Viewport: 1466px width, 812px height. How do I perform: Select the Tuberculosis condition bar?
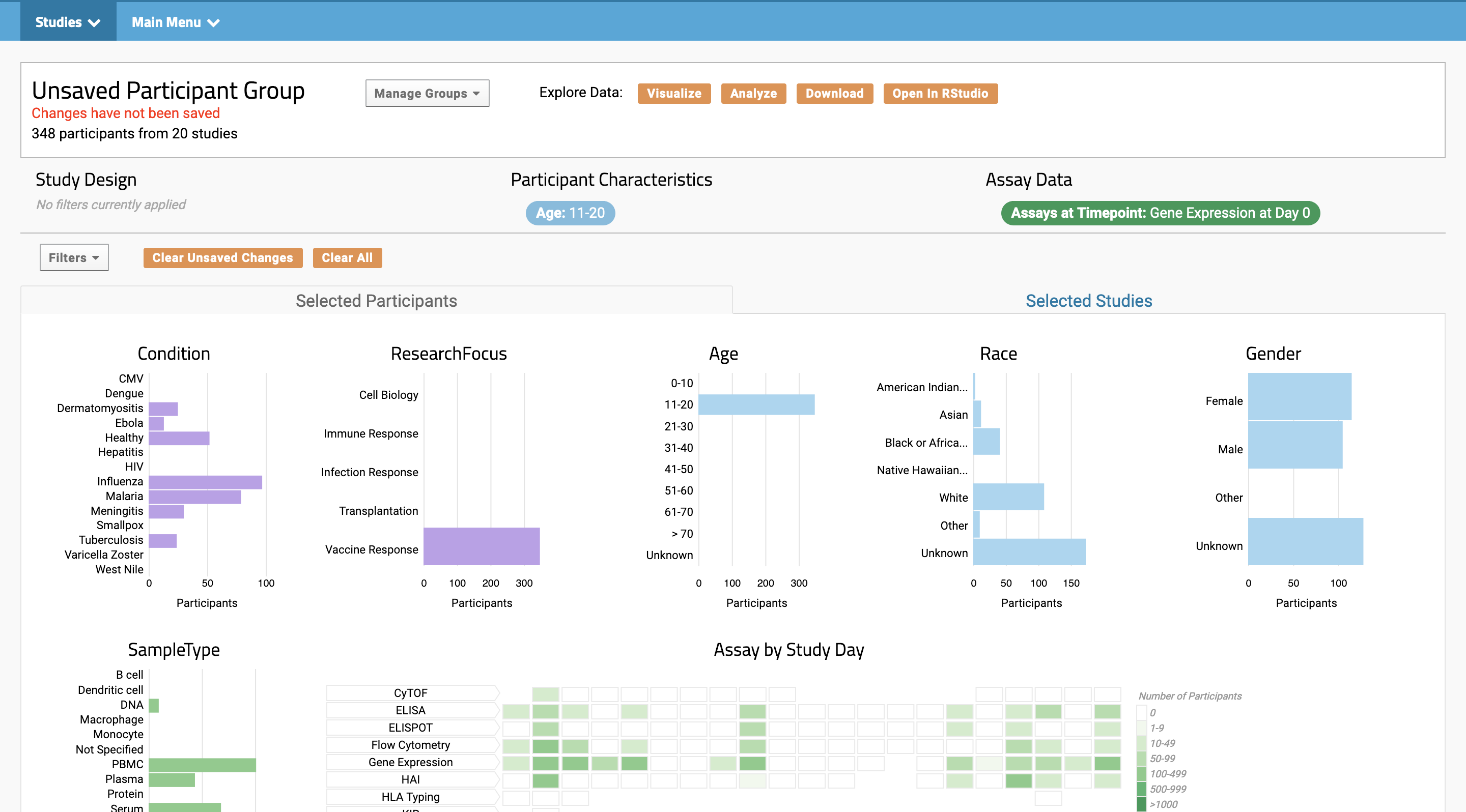pyautogui.click(x=163, y=541)
